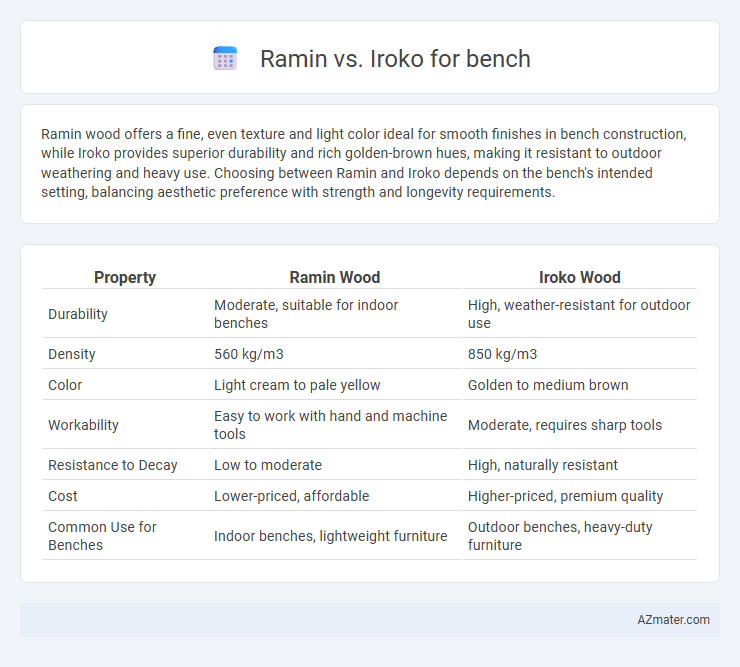
Task: Select the '560 kg/m3' value
Action: [x=249, y=354]
